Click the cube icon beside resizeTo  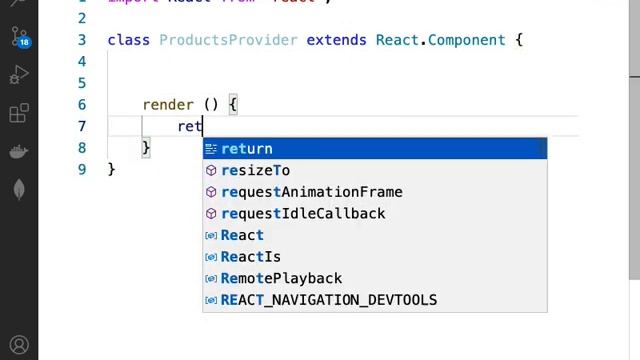tap(211, 170)
